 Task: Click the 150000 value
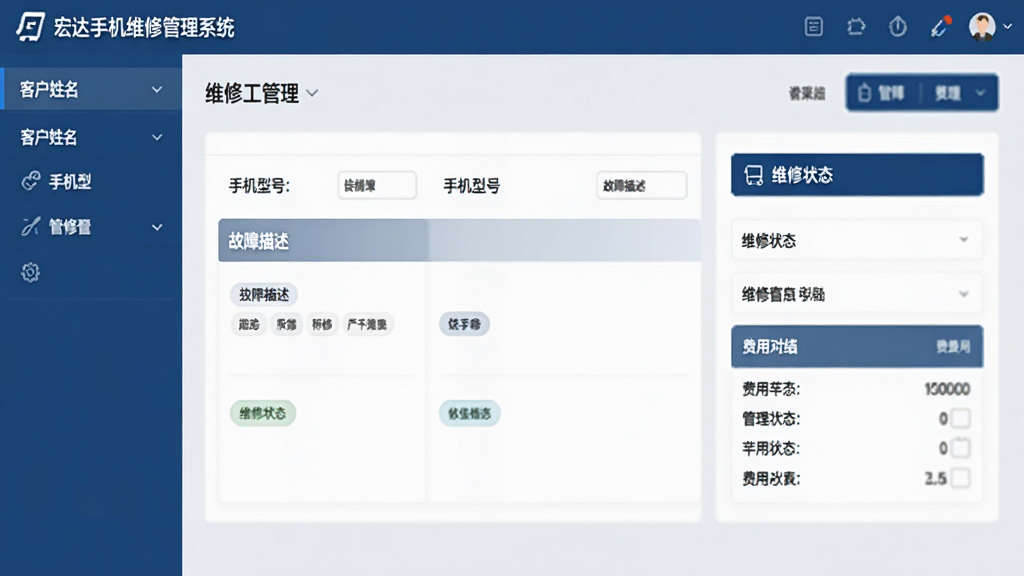coord(947,389)
